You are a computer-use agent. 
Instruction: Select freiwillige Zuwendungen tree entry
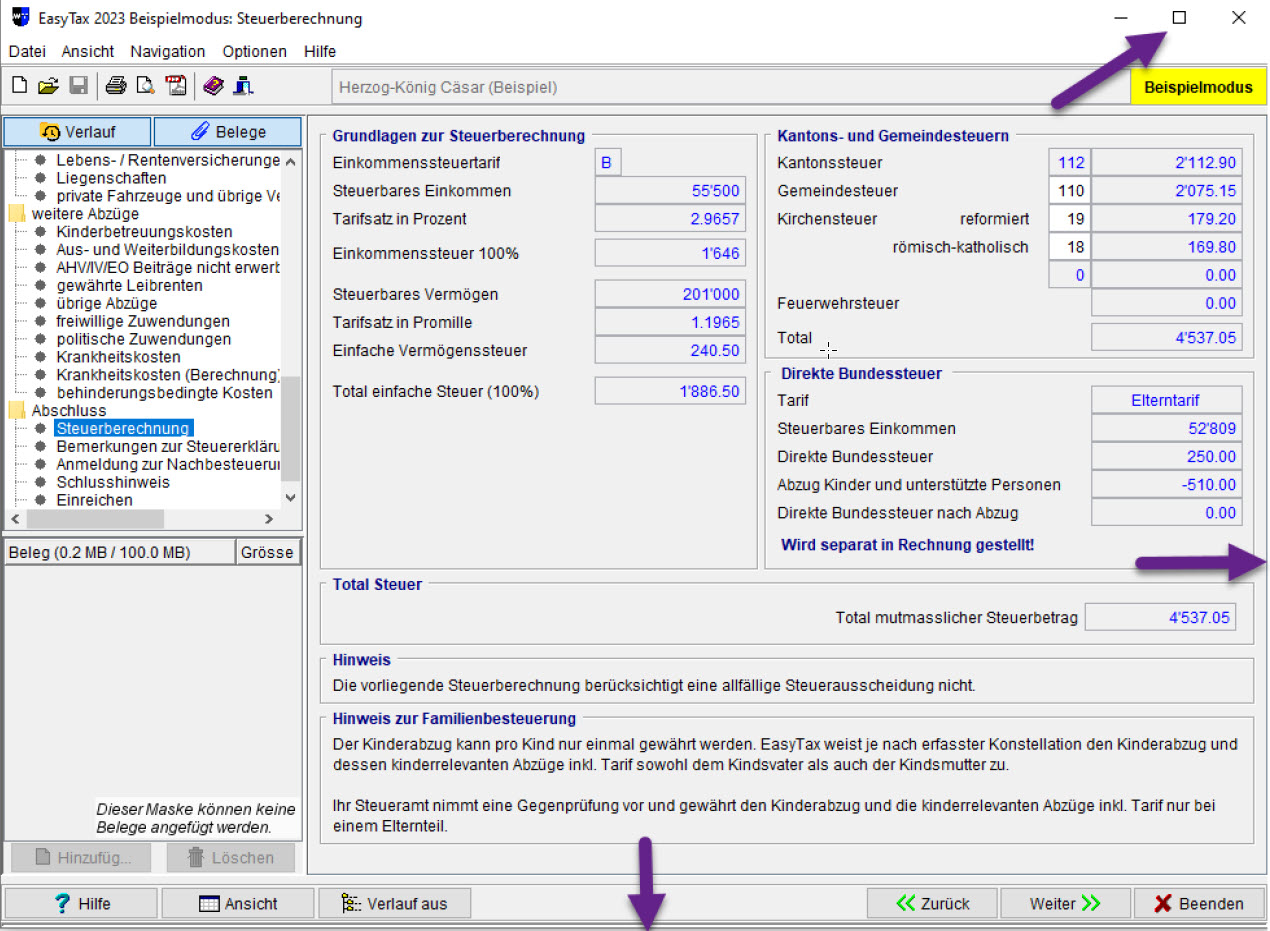click(143, 321)
